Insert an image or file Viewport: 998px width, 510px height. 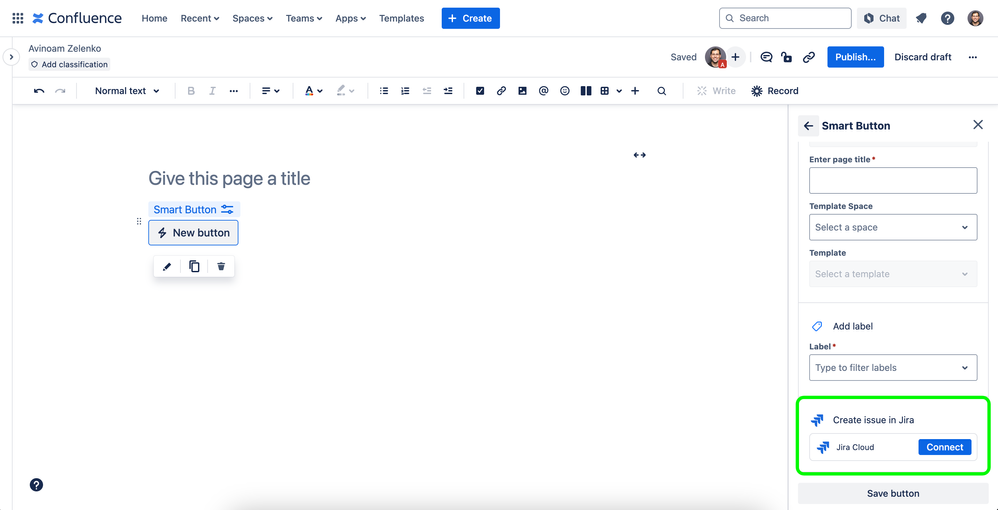tap(523, 91)
